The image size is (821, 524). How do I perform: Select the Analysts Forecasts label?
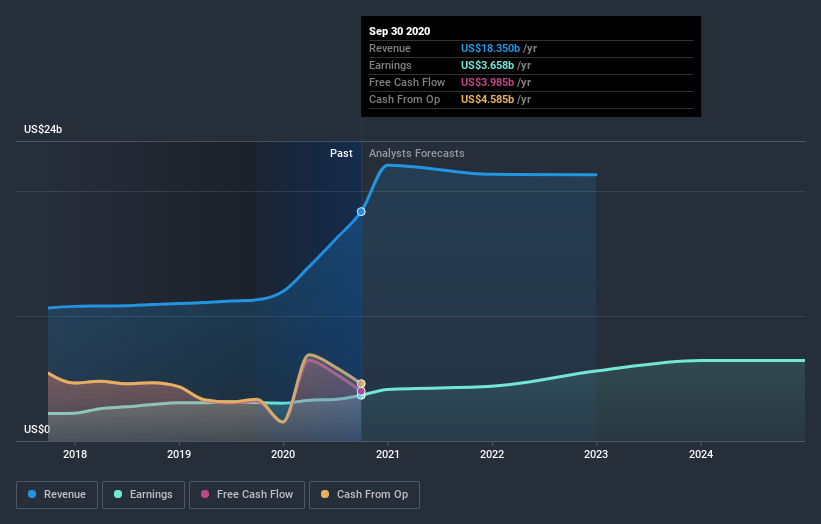(x=416, y=153)
